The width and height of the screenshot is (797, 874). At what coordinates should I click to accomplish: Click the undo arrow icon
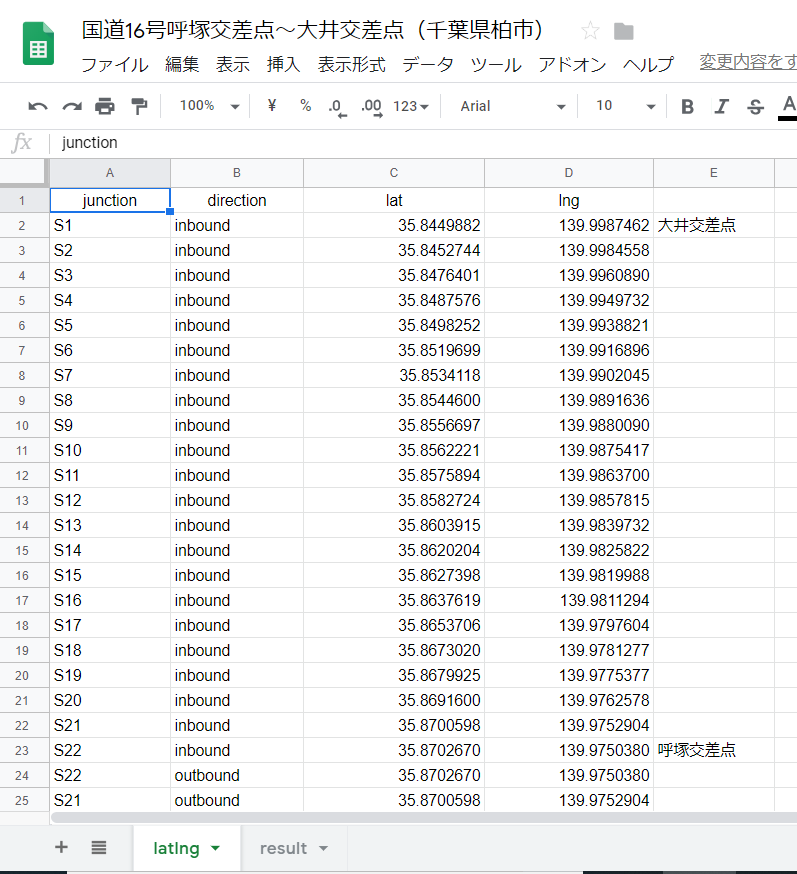tap(38, 106)
